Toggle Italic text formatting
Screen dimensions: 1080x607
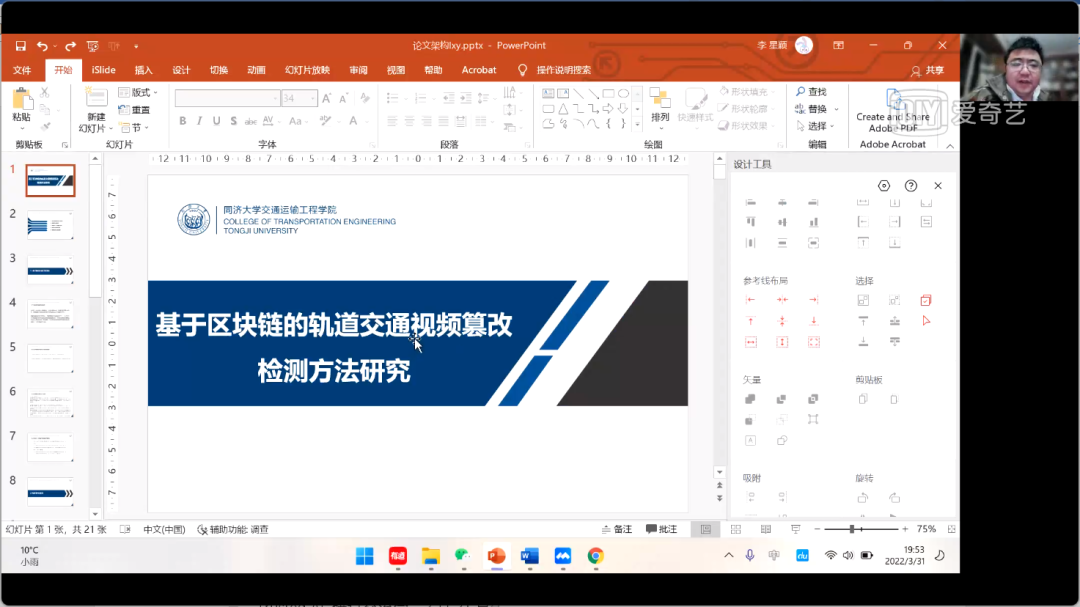tap(199, 121)
